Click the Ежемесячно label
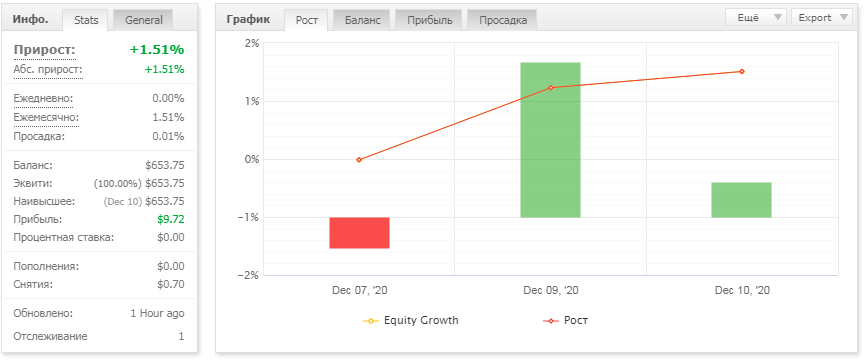The width and height of the screenshot is (865, 362). 46,118
